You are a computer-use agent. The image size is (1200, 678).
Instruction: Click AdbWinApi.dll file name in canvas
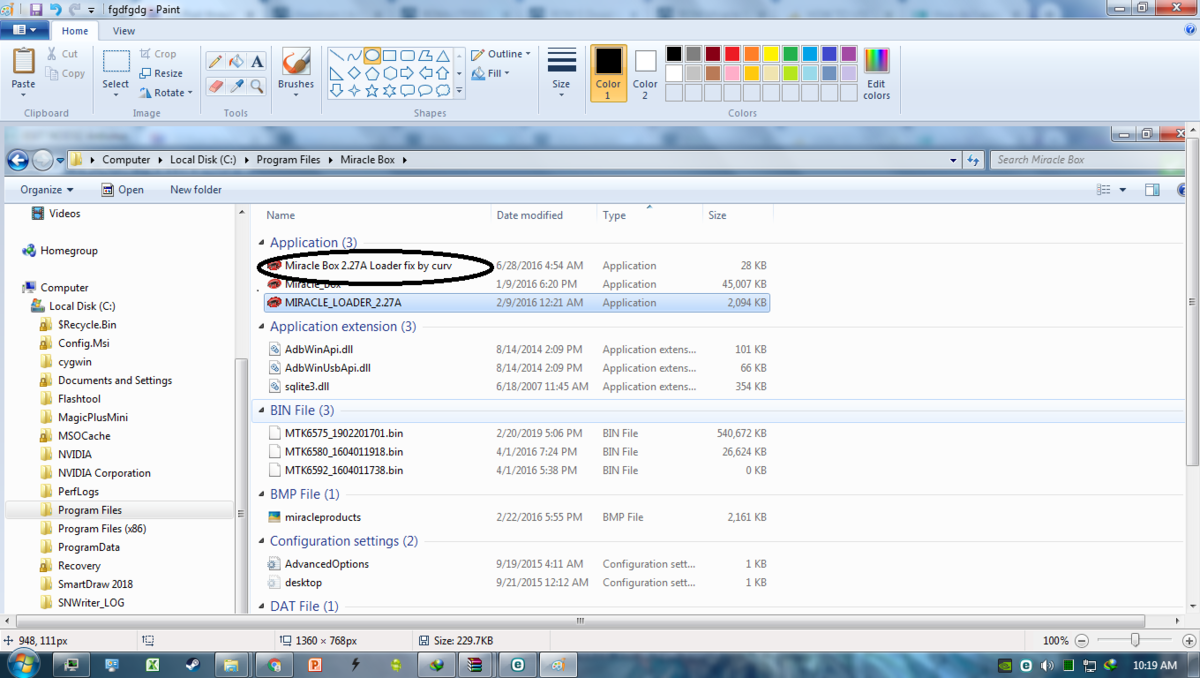(318, 350)
